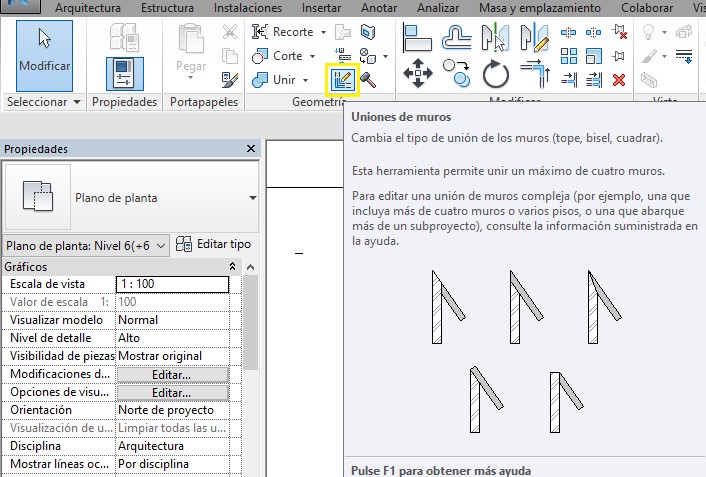Viewport: 706px width, 477px height.
Task: Click the scissors cut icon
Action: click(x=230, y=32)
